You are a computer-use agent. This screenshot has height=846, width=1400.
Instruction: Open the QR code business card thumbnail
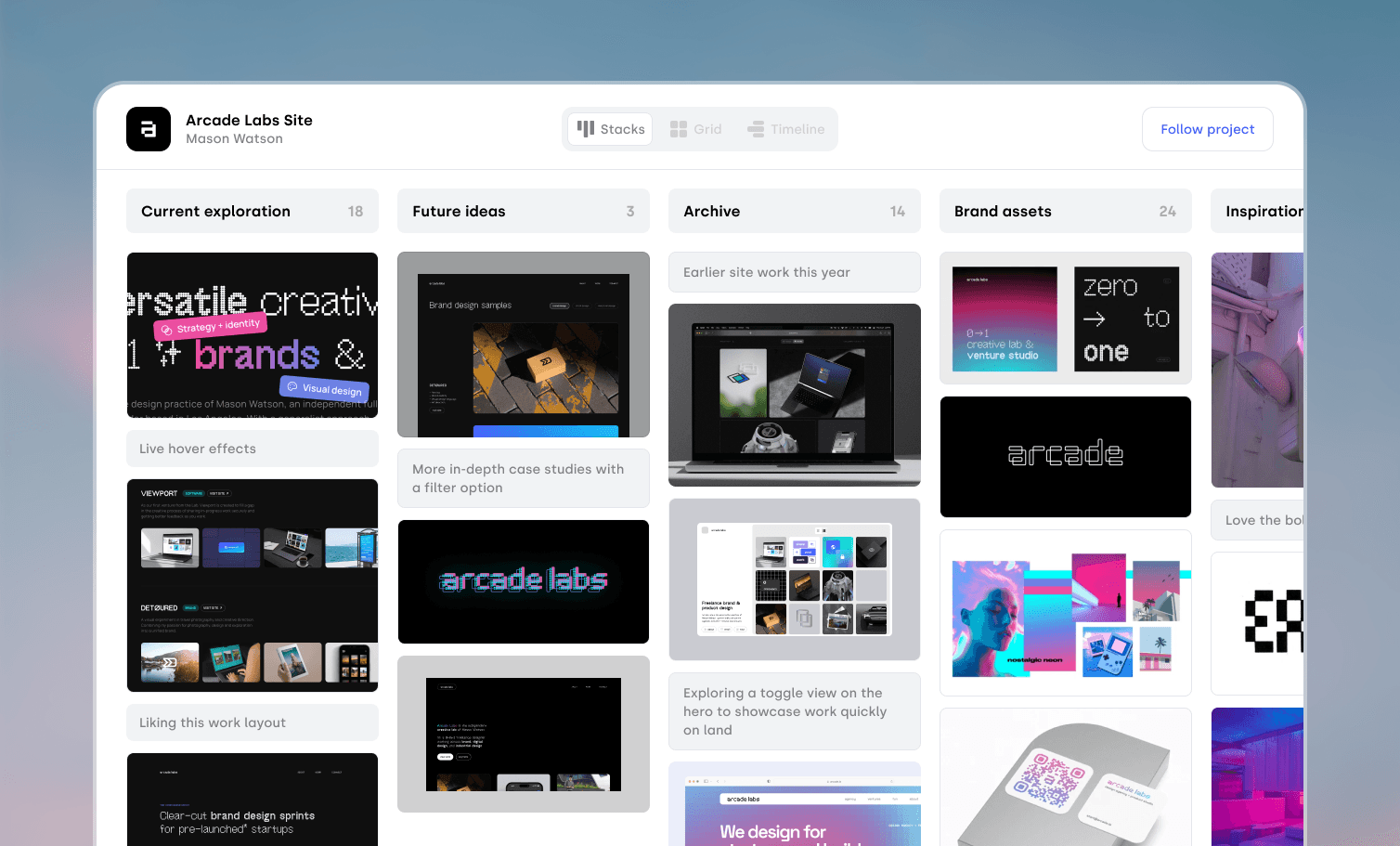click(x=1066, y=777)
